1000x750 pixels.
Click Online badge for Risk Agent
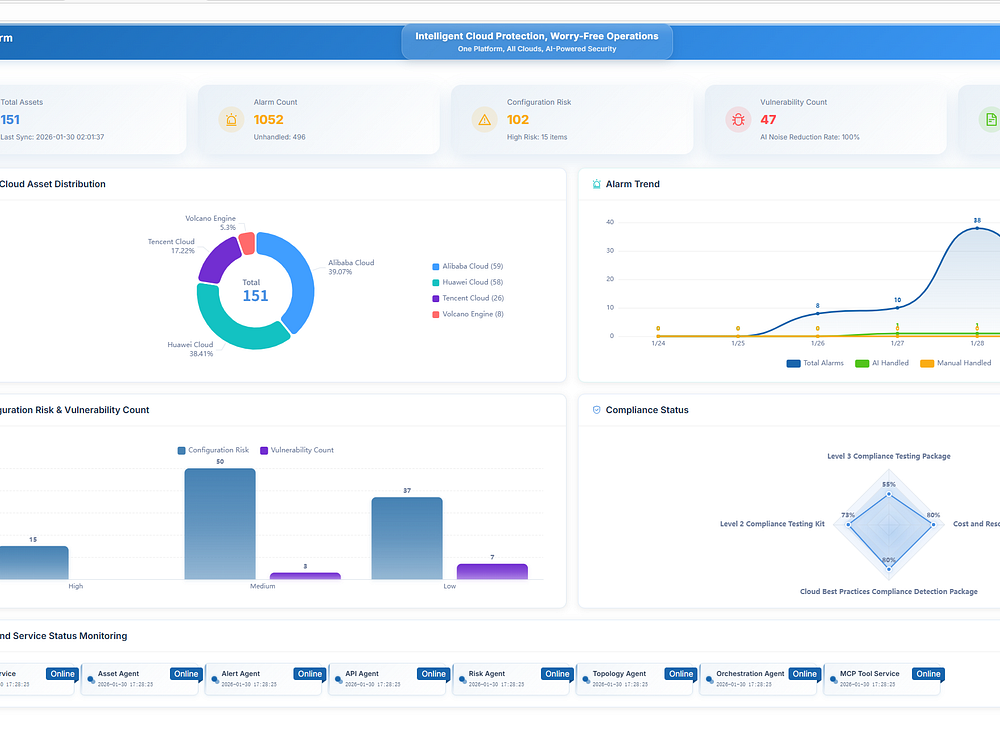click(557, 674)
